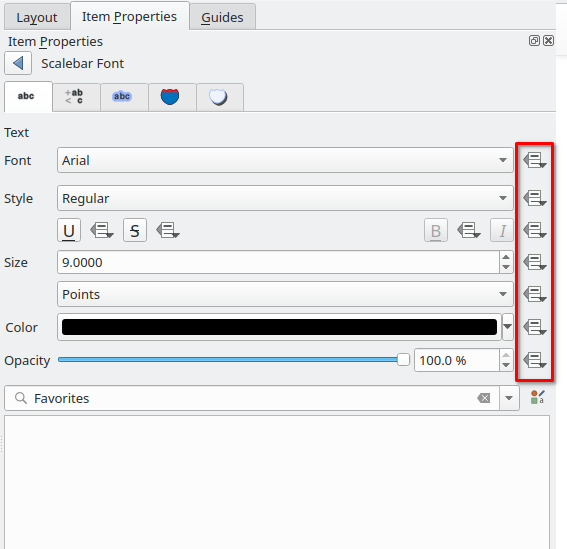Toggle the Bold button
The width and height of the screenshot is (567, 549).
(x=436, y=230)
